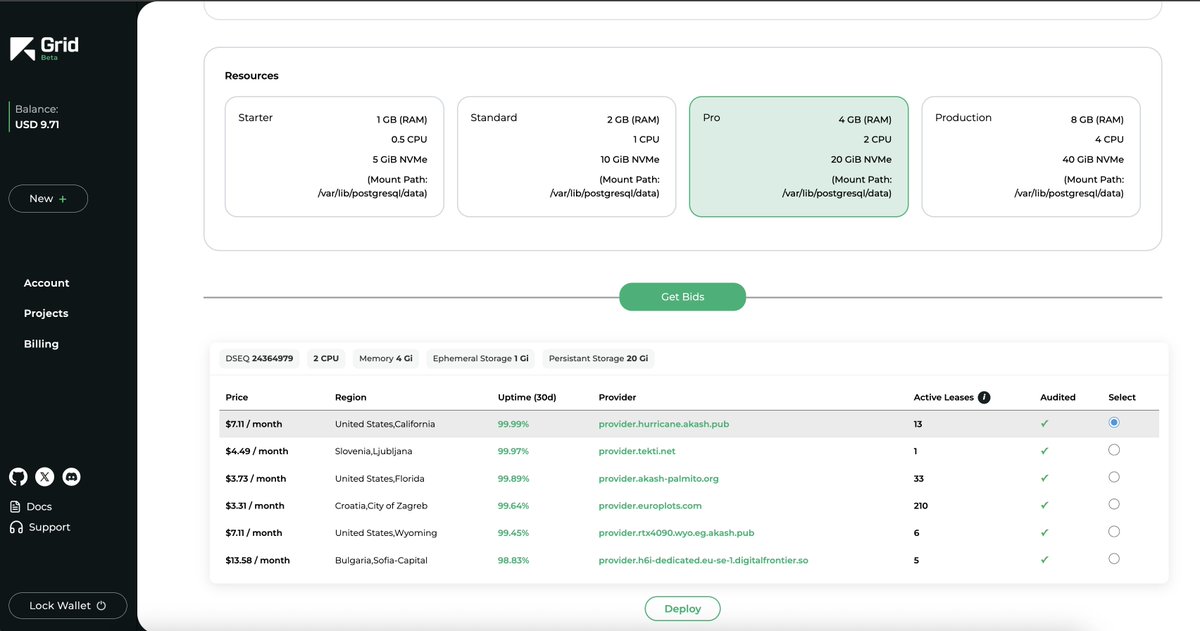Switch to the Standard plan
1200x631 pixels.
pyautogui.click(x=567, y=155)
